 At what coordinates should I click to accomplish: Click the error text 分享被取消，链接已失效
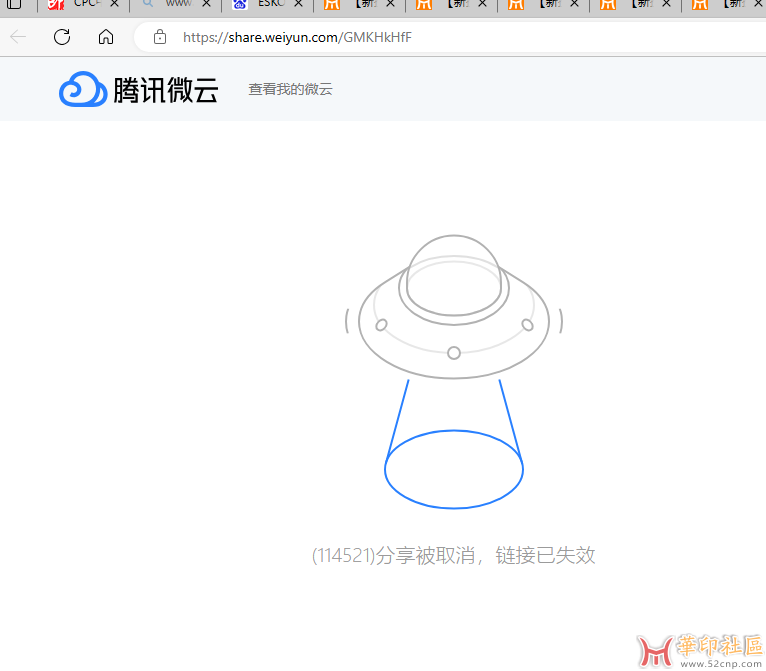(486, 555)
